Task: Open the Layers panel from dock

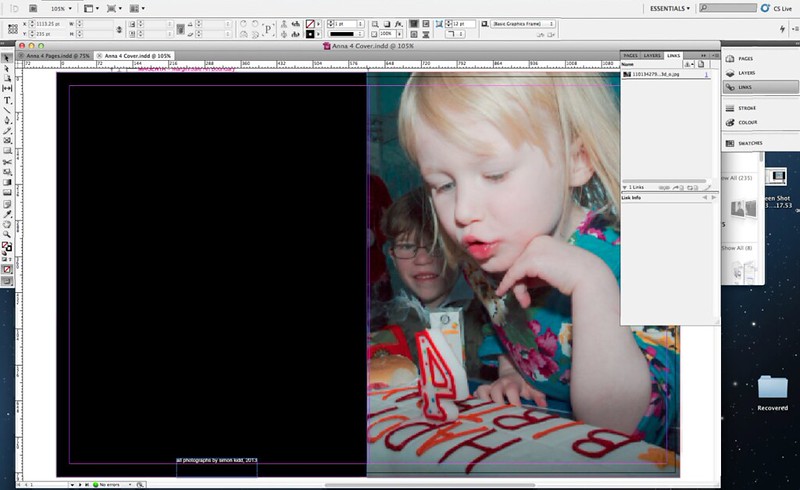Action: point(761,73)
